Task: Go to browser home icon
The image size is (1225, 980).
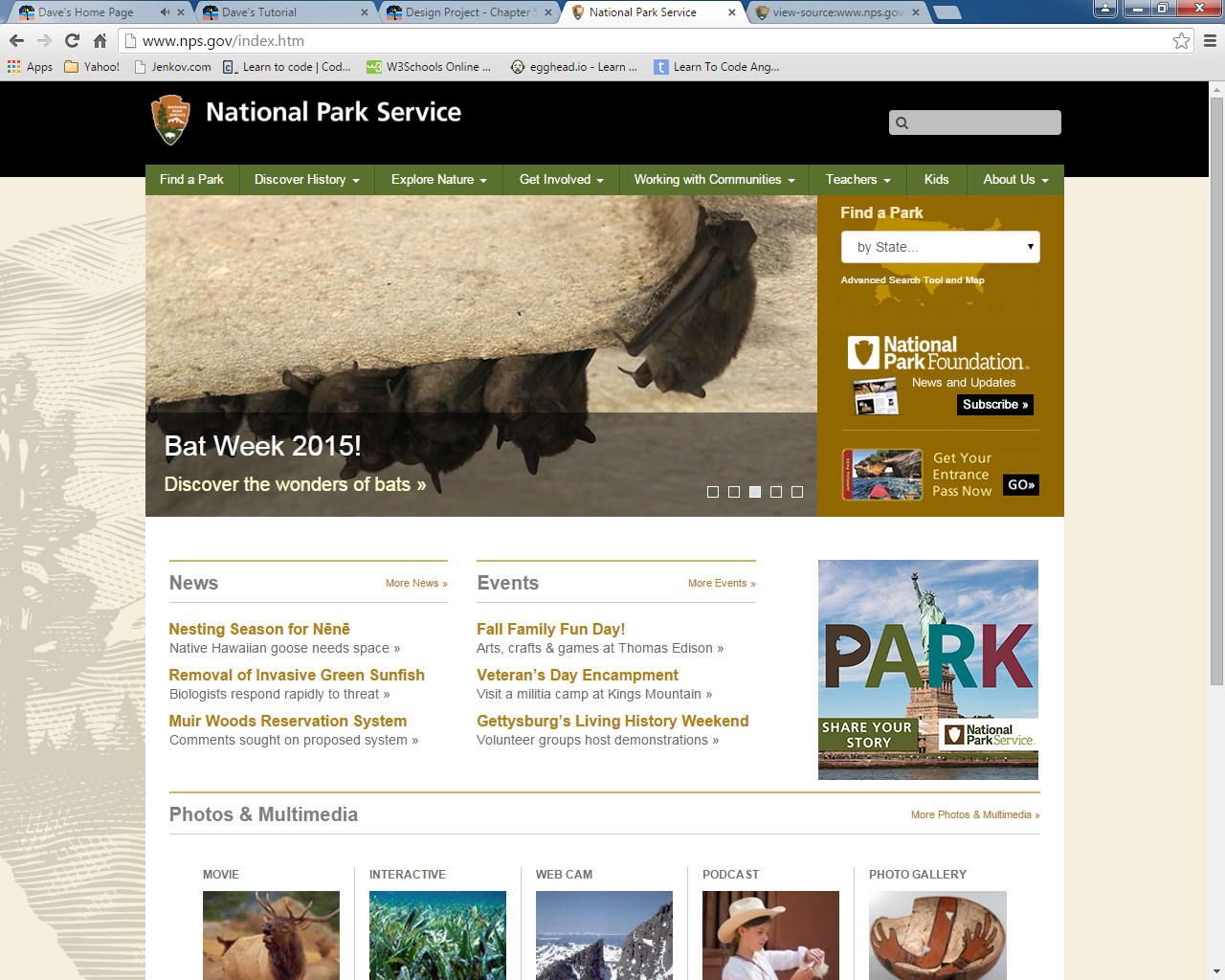Action: click(x=100, y=40)
